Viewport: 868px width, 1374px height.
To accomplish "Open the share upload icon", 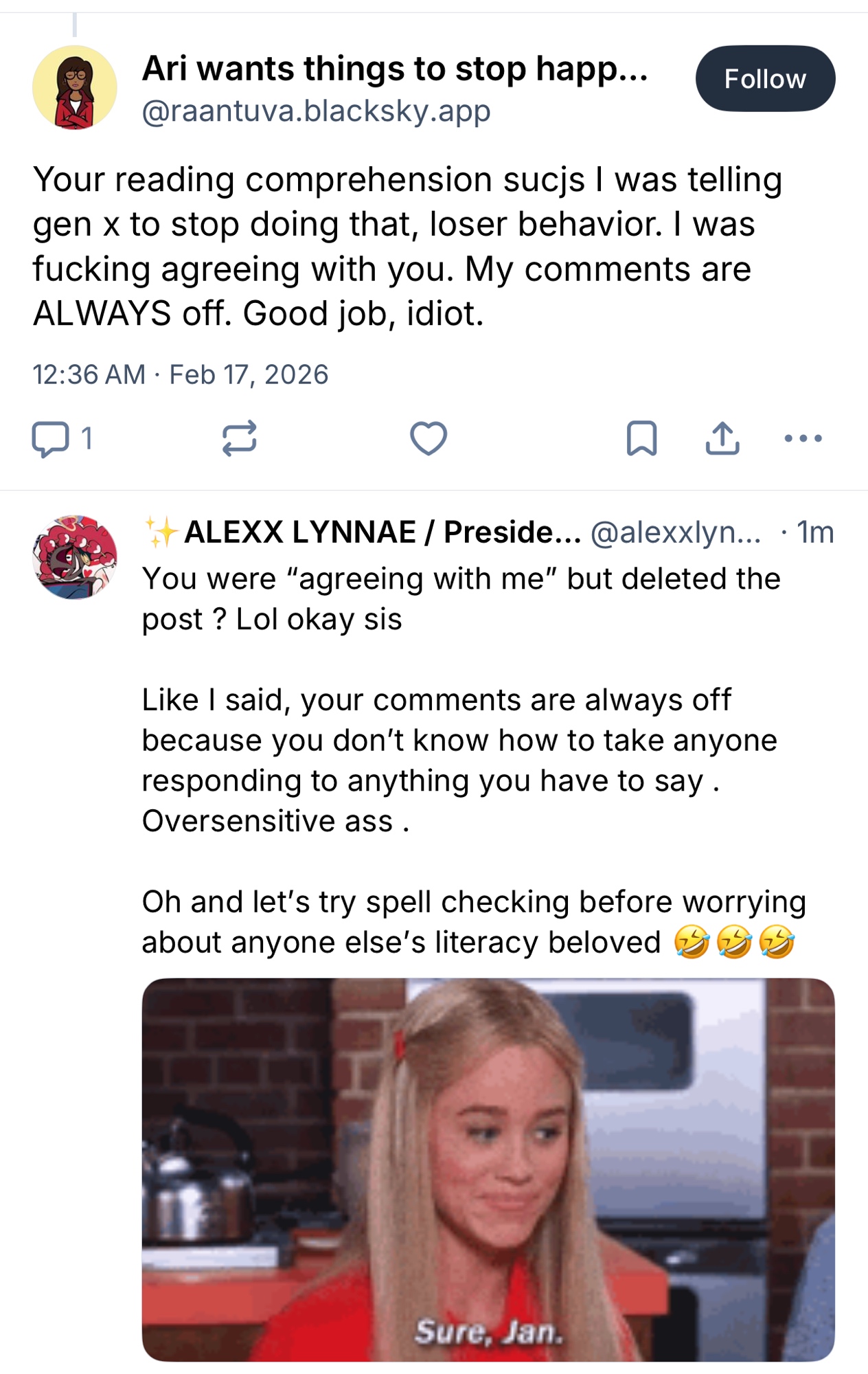I will click(722, 438).
